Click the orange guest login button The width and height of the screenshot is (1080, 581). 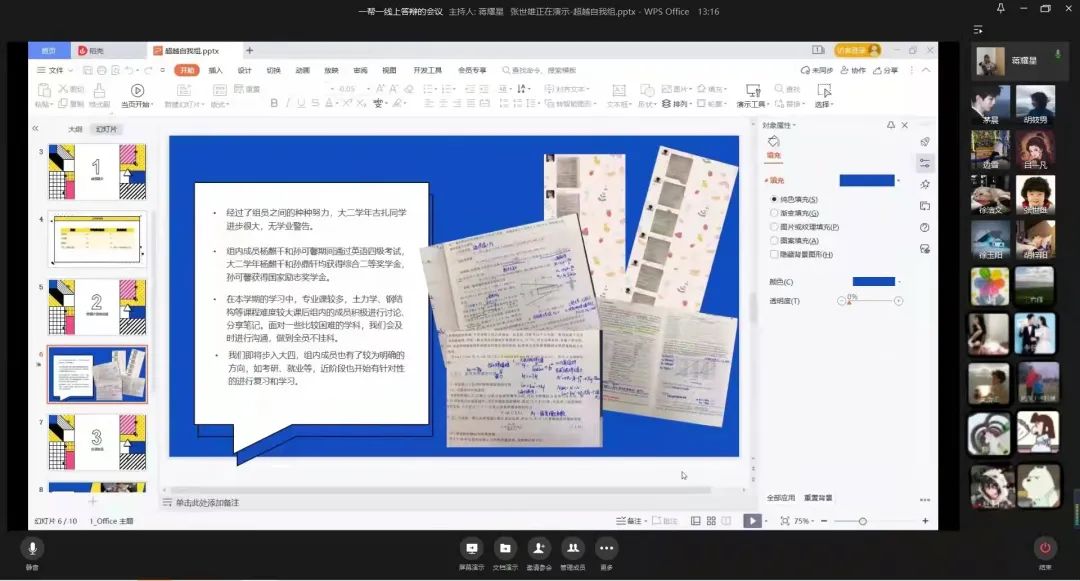pyautogui.click(x=858, y=50)
